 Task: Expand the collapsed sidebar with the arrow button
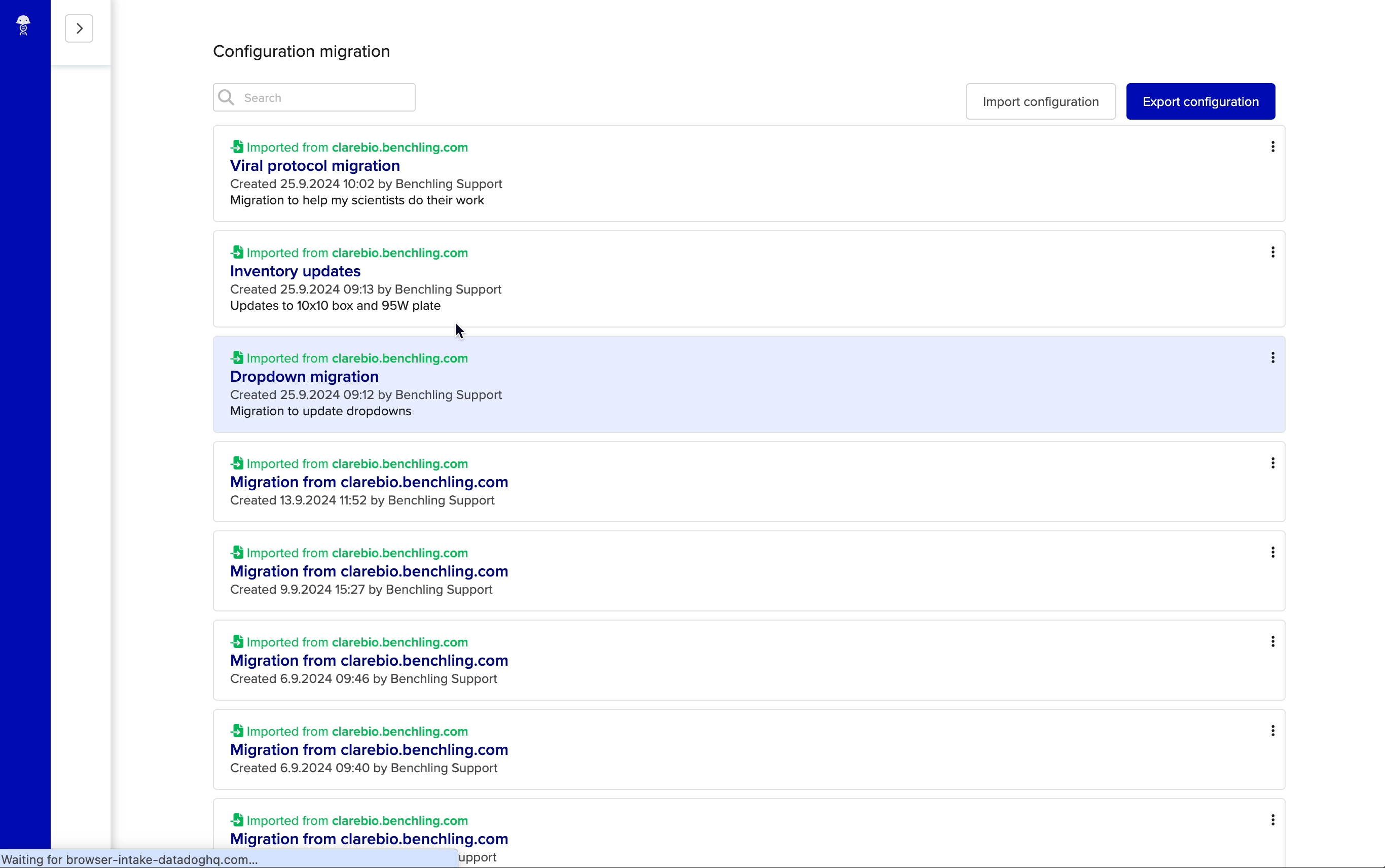pyautogui.click(x=79, y=27)
